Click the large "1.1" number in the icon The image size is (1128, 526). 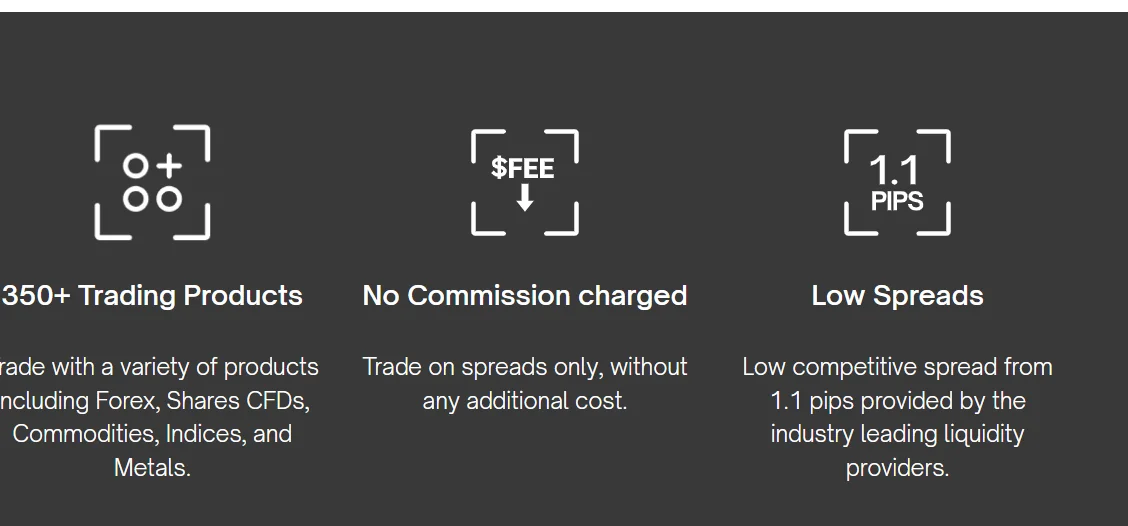click(894, 169)
